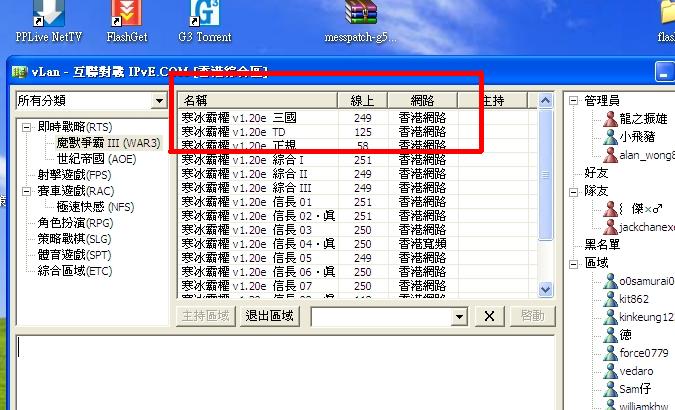Select the 黑名單 group label
Image resolution: width=675 pixels, height=410 pixels.
point(602,245)
